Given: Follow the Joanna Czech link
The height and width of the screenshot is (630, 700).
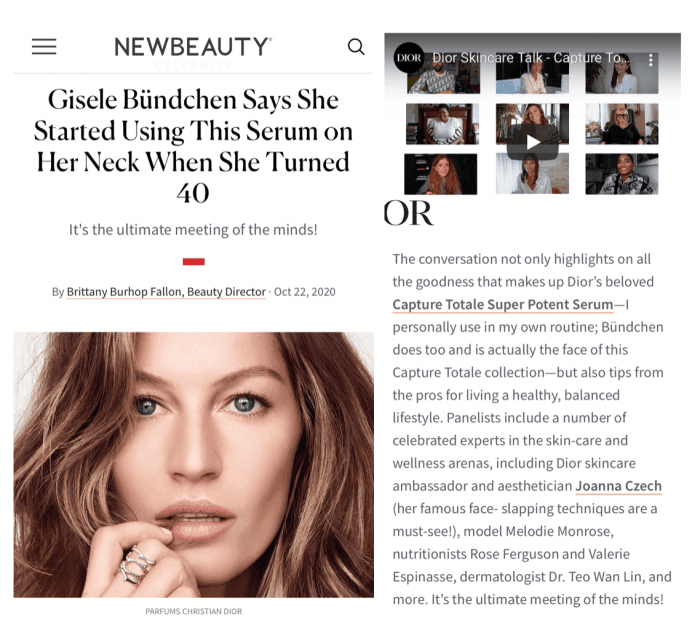Looking at the screenshot, I should (x=618, y=486).
